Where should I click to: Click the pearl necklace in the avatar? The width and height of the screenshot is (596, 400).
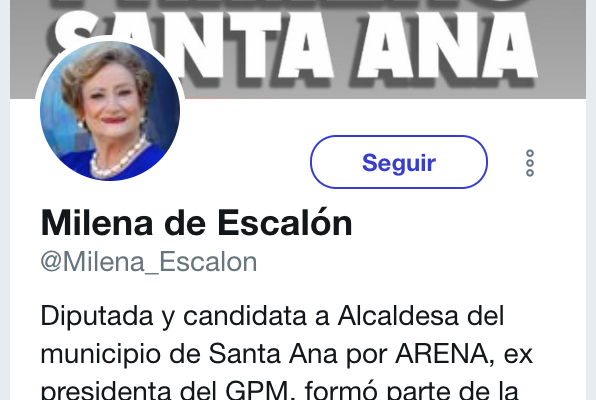[119, 160]
